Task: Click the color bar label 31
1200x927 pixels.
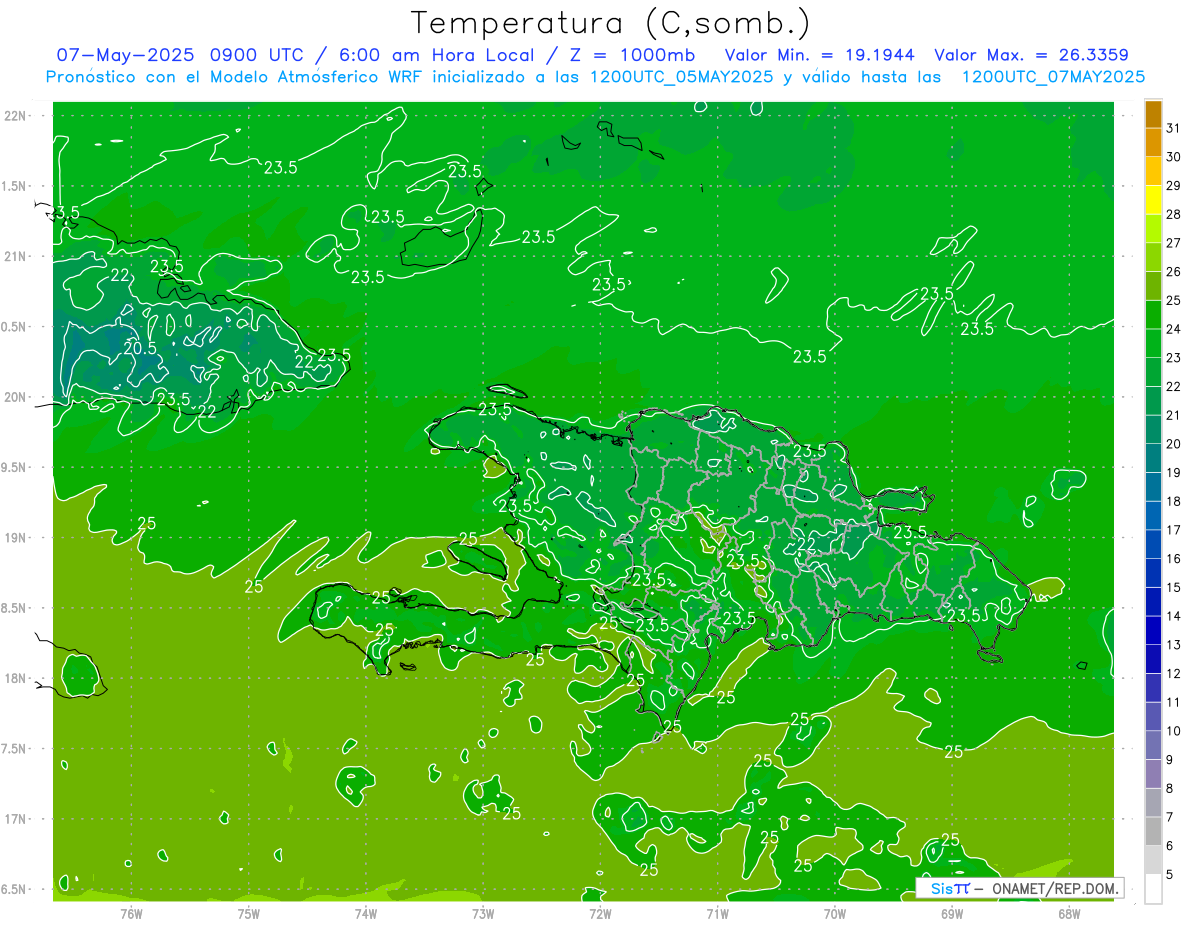Action: [1174, 128]
